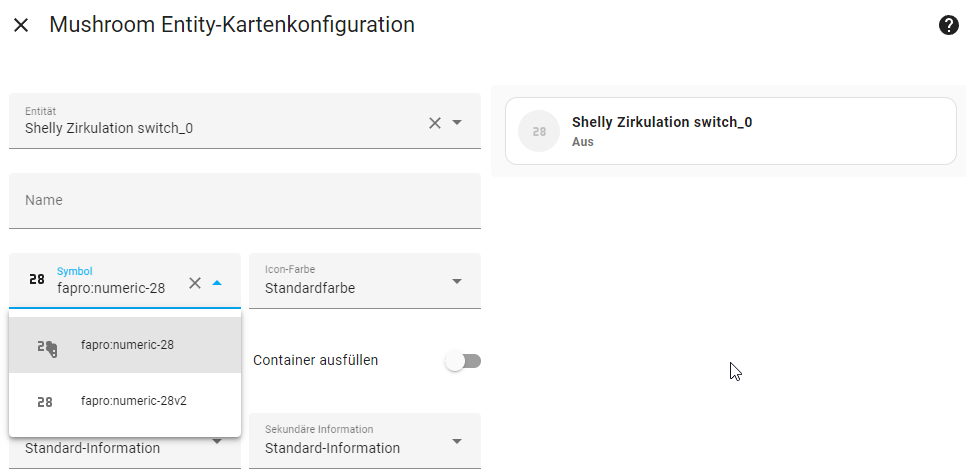The width and height of the screenshot is (966, 473).
Task: Toggle the Container ausfüllen switch
Action: coord(463,360)
